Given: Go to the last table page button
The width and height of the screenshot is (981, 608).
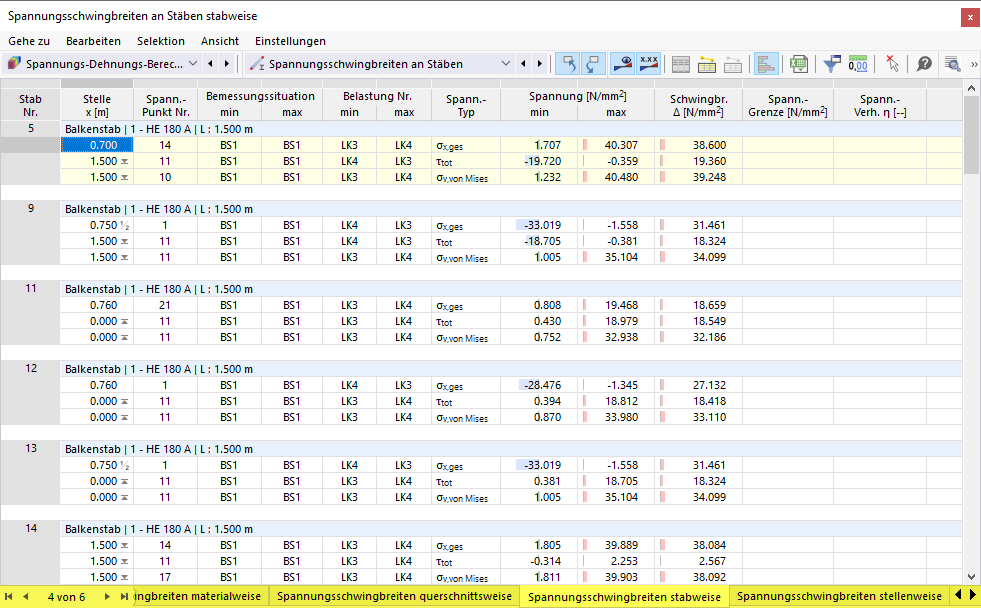Looking at the screenshot, I should (x=124, y=597).
